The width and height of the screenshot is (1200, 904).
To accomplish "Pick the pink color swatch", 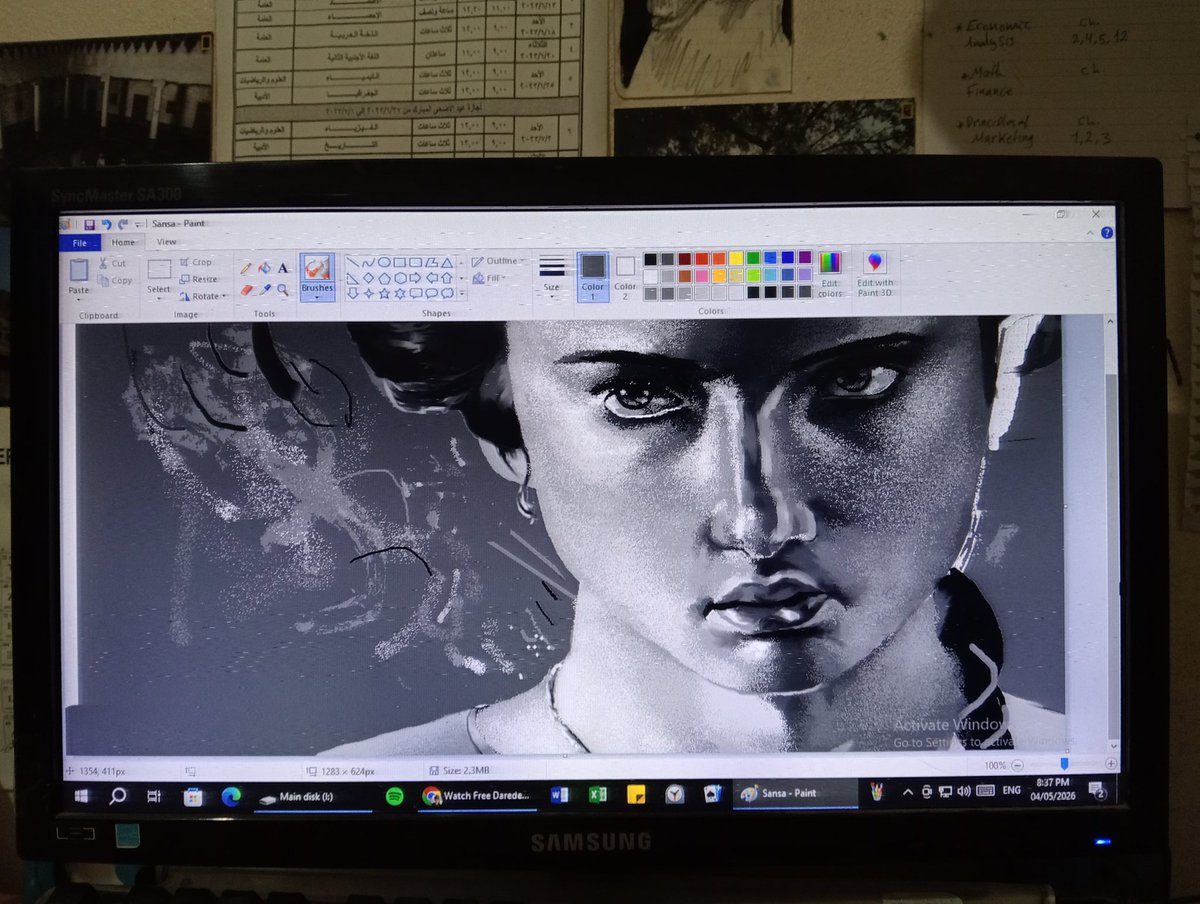I will pyautogui.click(x=701, y=275).
